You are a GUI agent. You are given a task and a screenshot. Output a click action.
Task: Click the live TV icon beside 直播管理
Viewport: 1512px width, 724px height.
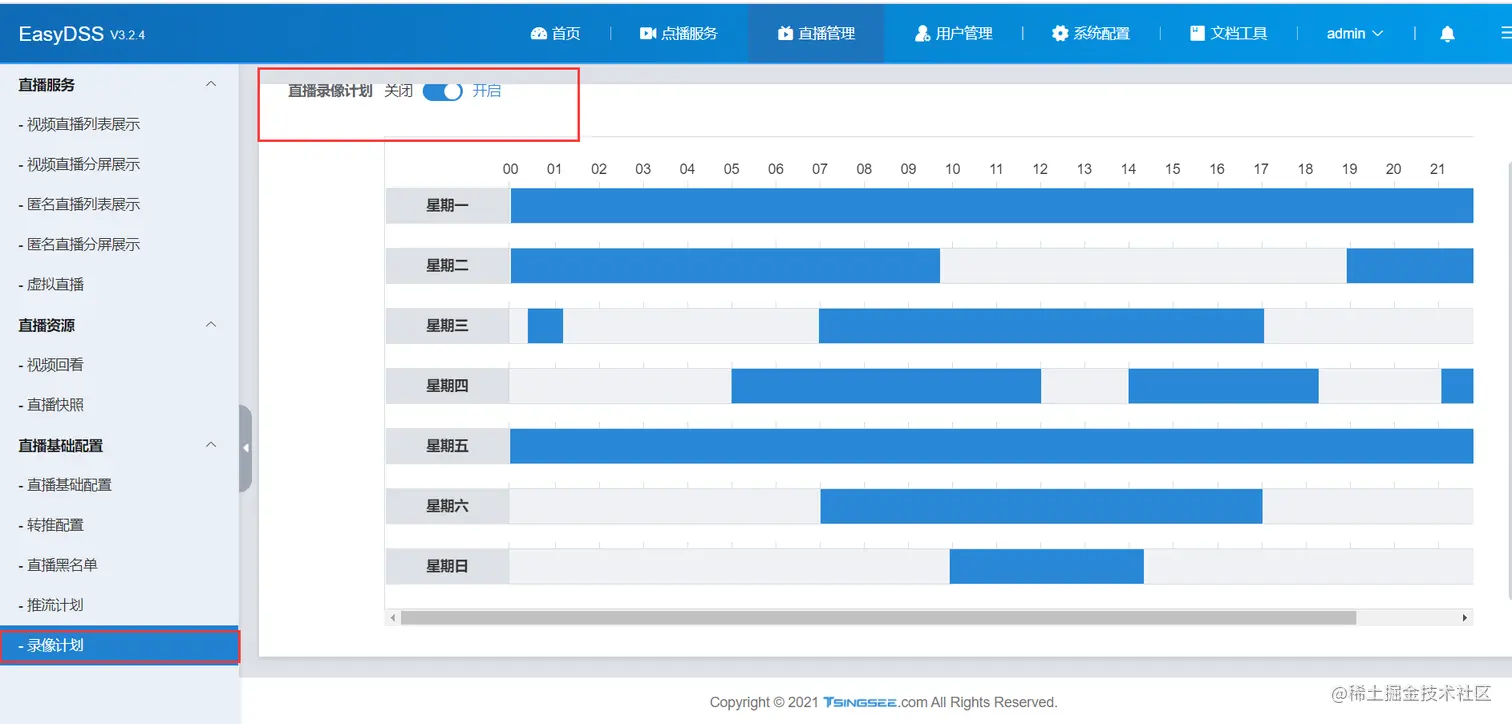(x=785, y=33)
